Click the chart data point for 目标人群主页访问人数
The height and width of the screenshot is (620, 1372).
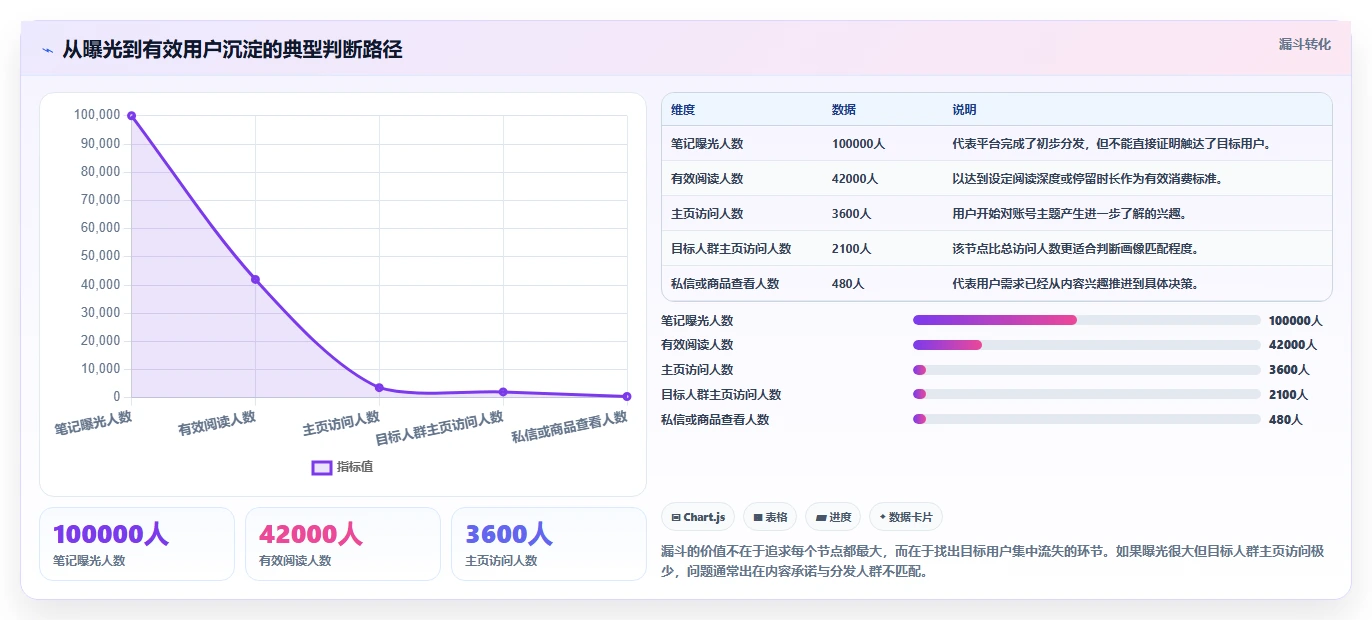pyautogui.click(x=503, y=392)
